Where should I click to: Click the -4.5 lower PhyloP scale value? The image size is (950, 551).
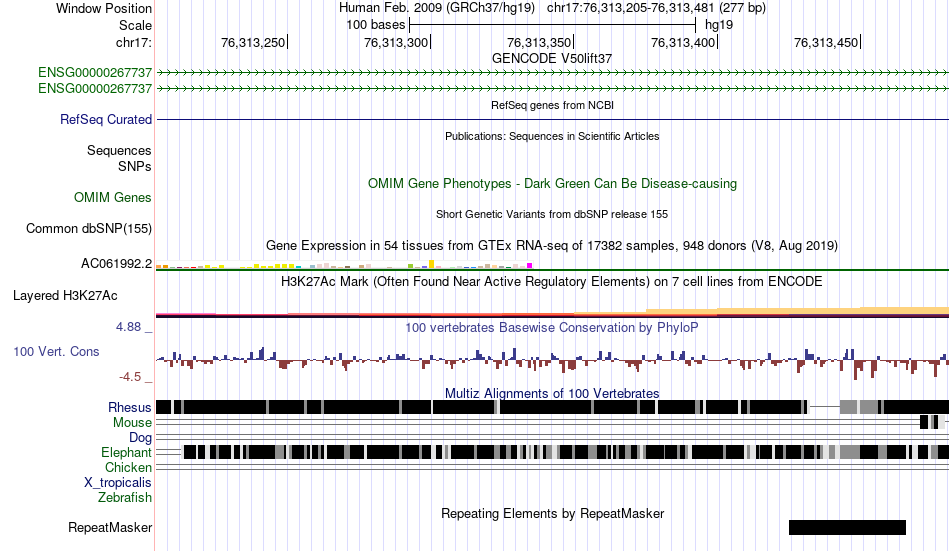coord(130,377)
